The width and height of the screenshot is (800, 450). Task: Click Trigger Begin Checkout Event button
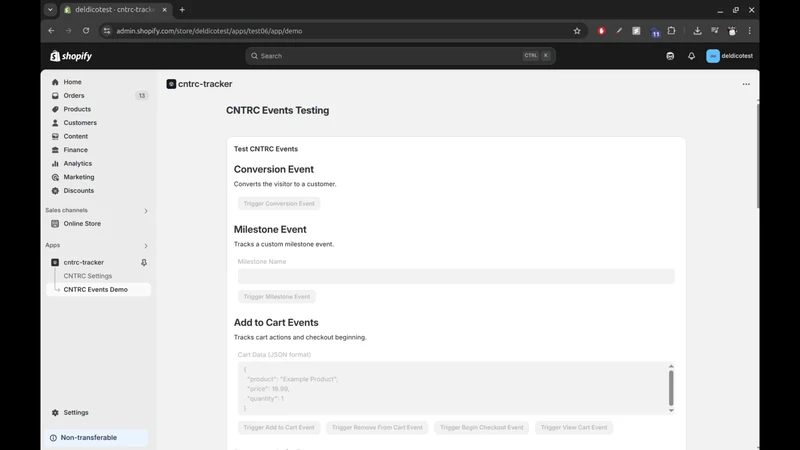click(x=482, y=428)
